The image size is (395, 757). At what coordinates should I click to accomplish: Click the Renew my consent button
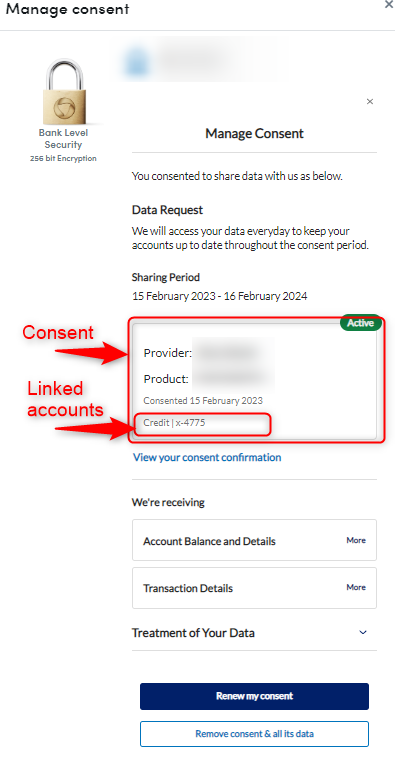(254, 696)
